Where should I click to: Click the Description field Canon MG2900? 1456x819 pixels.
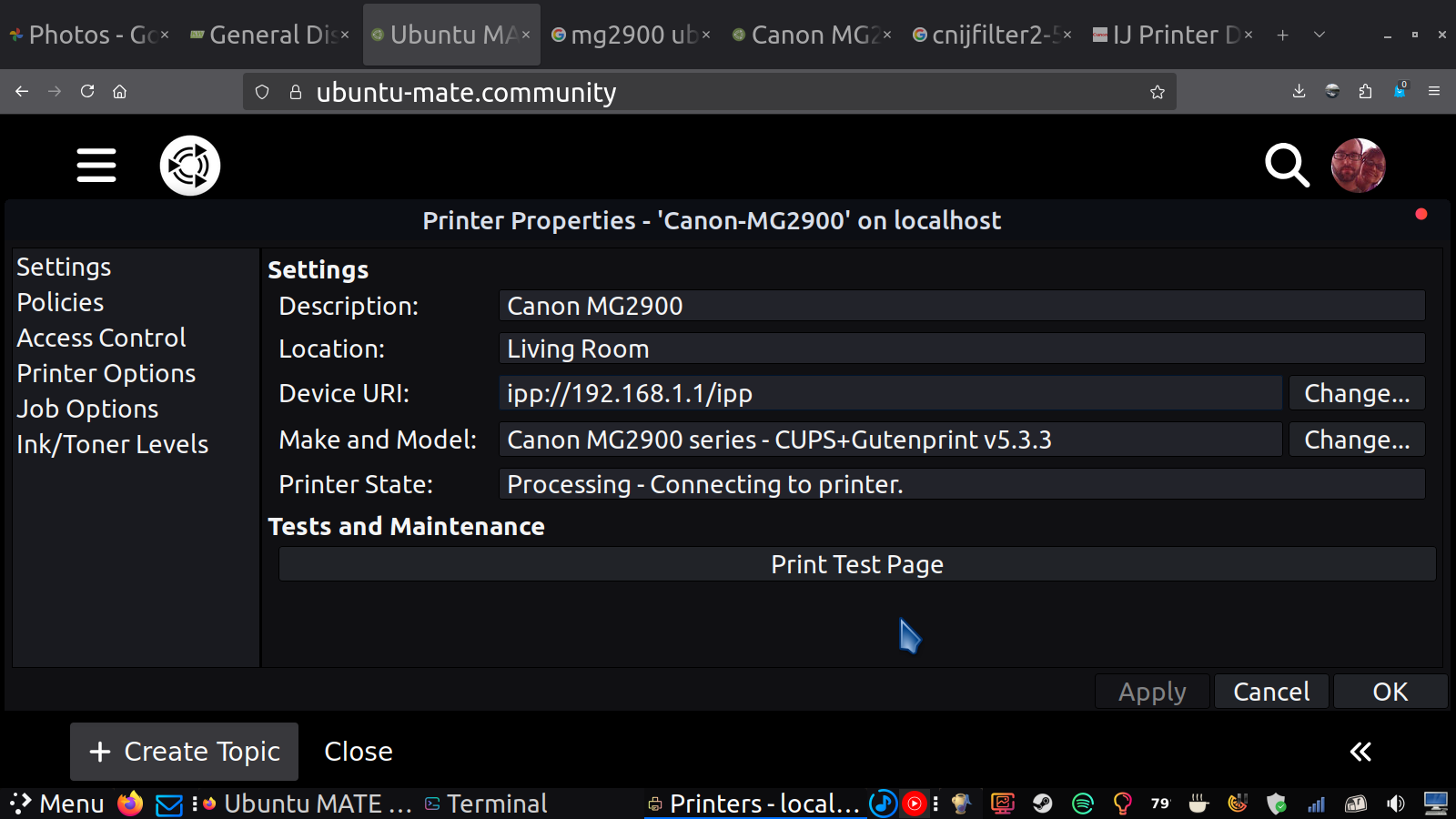point(962,306)
